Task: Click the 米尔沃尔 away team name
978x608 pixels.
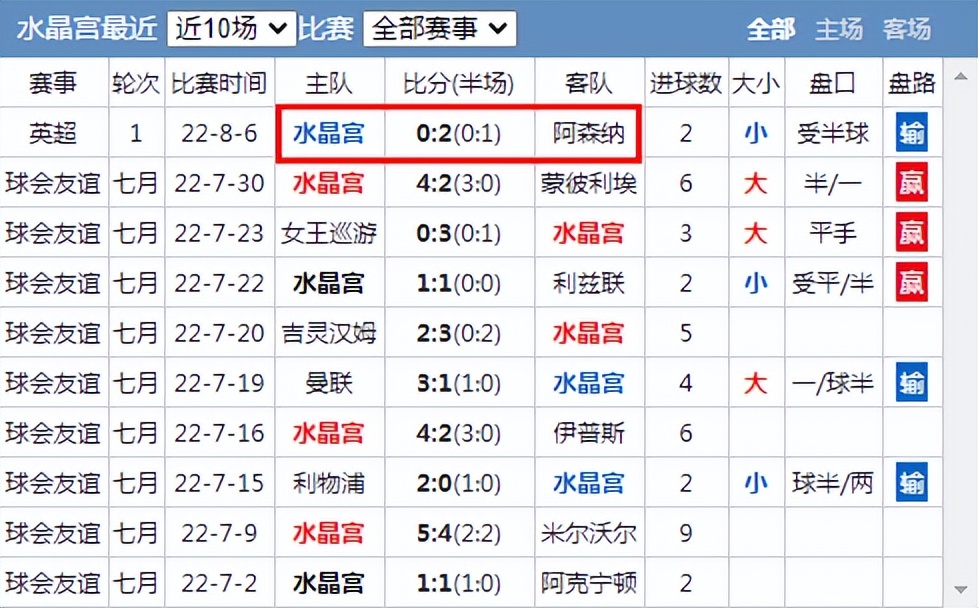Action: 588,533
